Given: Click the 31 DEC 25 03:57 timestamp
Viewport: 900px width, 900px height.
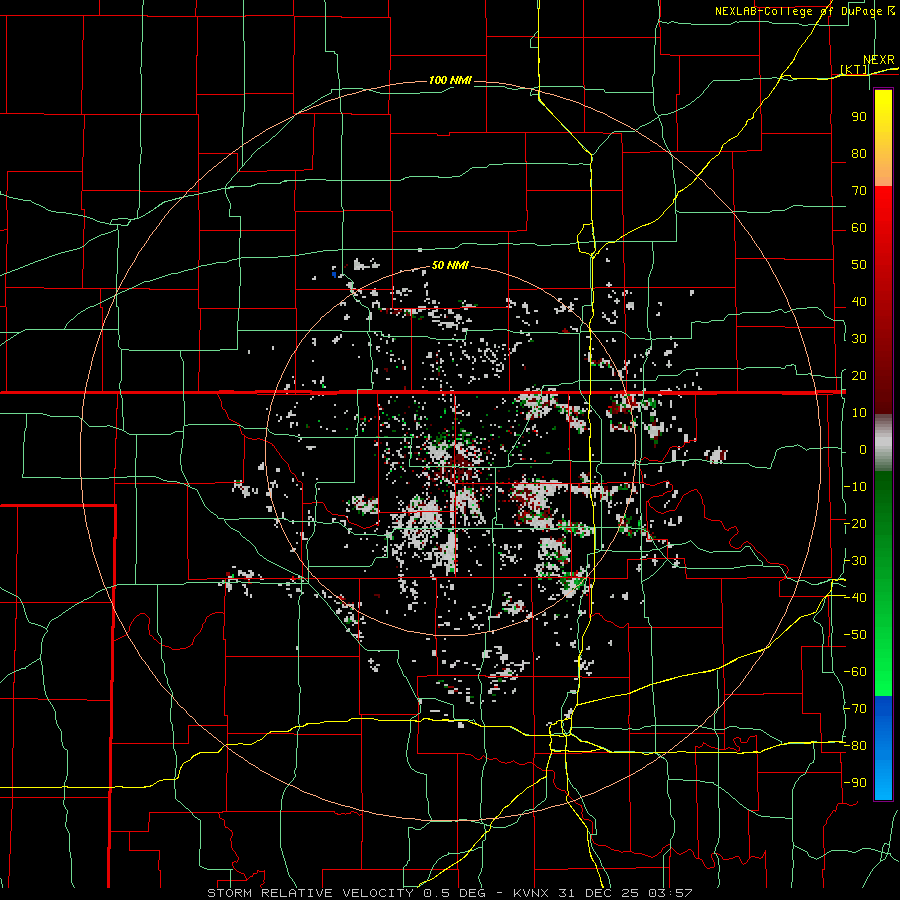Looking at the screenshot, I should point(624,893).
